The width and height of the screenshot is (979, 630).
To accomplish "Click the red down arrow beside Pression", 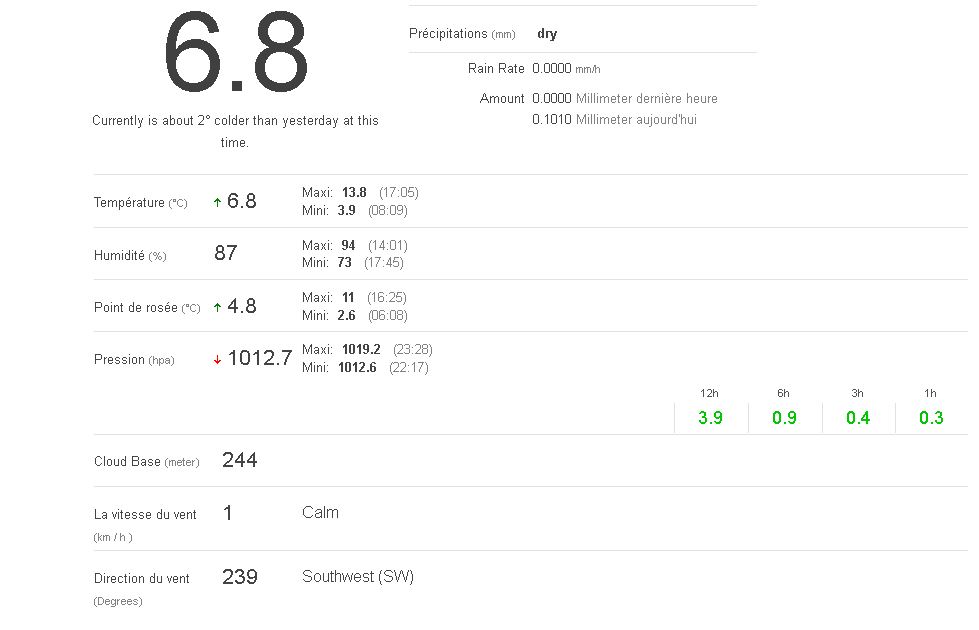I will pos(217,360).
